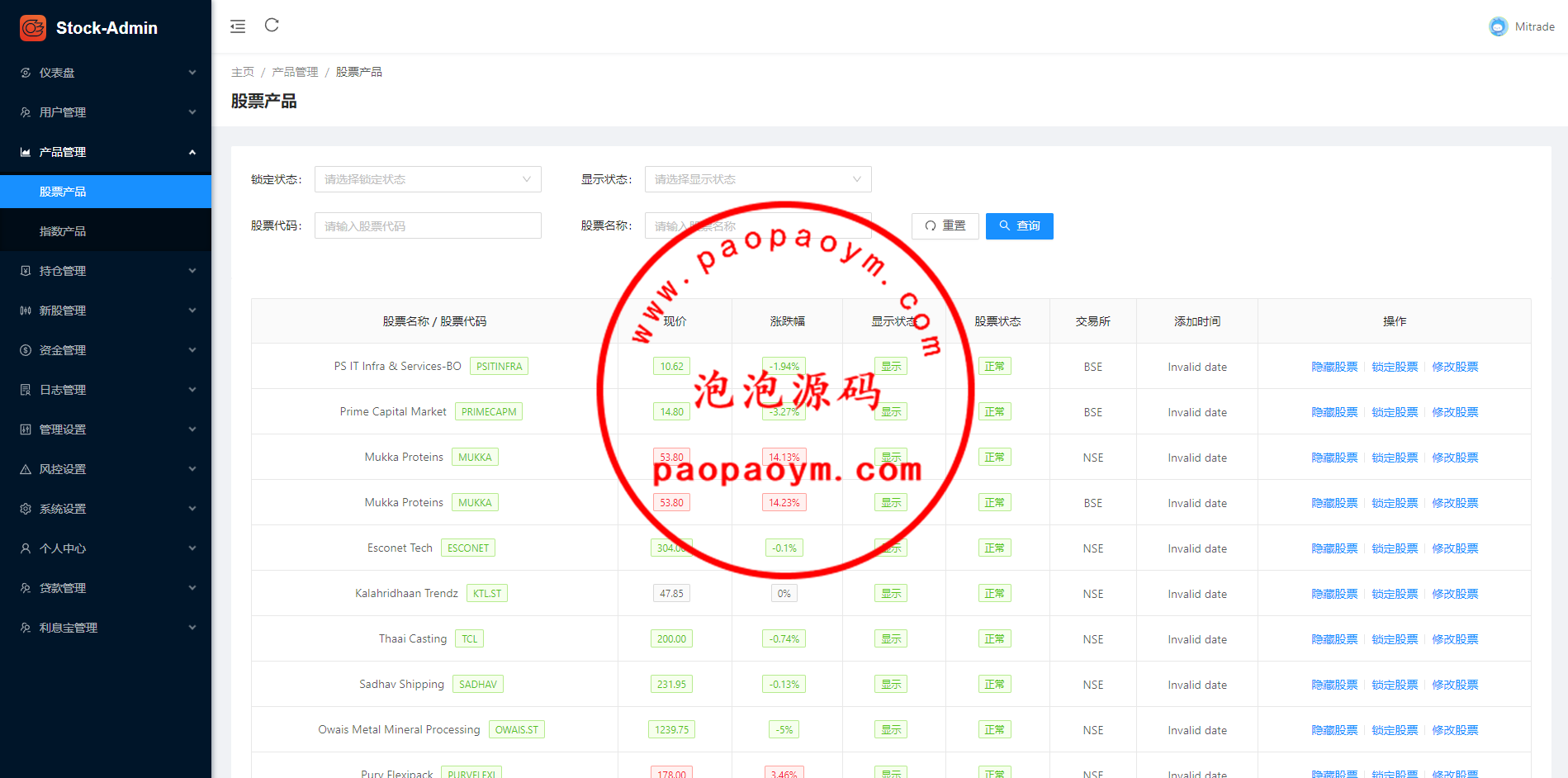Click the 交易所 column header
The height and width of the screenshot is (778, 1568).
click(x=1093, y=321)
